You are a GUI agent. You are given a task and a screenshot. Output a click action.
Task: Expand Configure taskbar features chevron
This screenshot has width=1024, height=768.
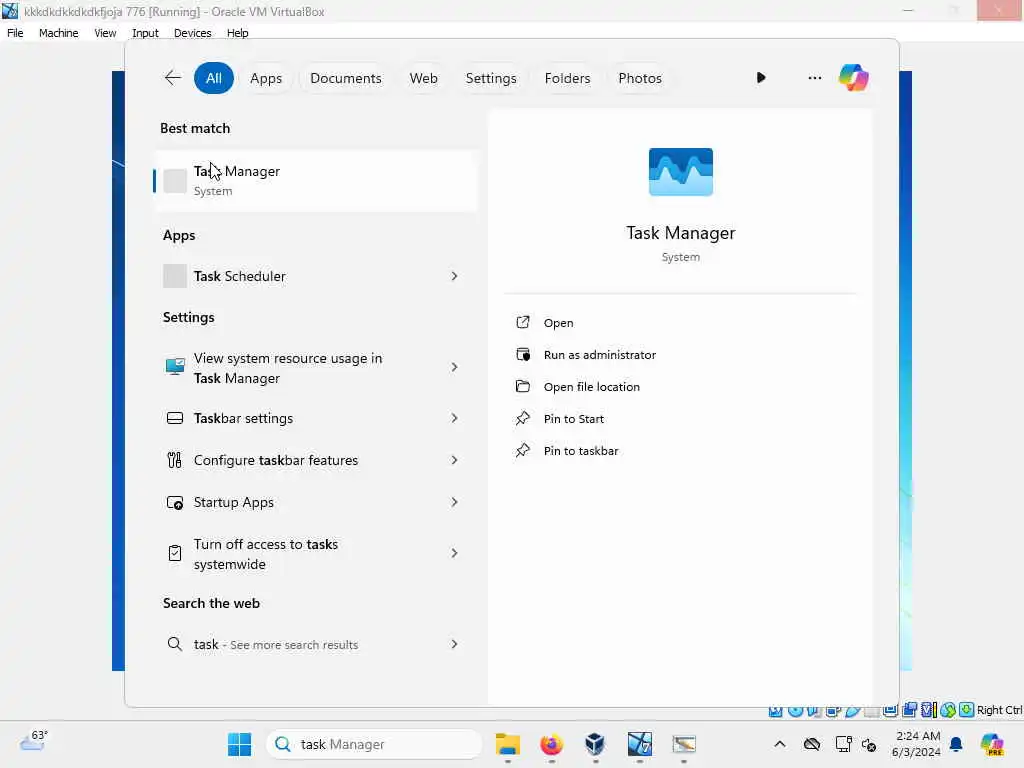pyautogui.click(x=455, y=460)
